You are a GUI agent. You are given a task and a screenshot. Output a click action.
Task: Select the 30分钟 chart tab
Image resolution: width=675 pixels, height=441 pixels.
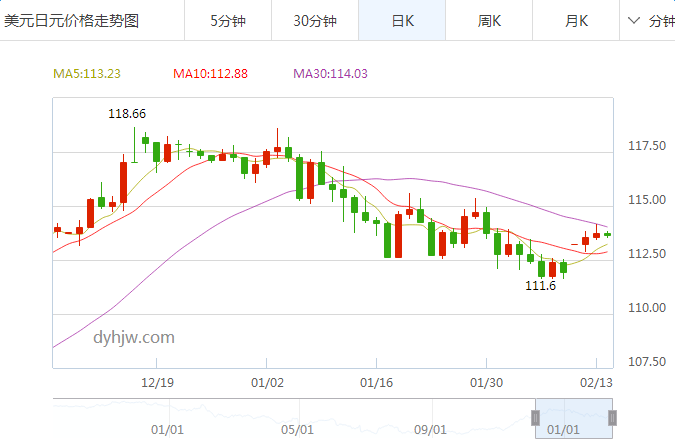pos(315,20)
